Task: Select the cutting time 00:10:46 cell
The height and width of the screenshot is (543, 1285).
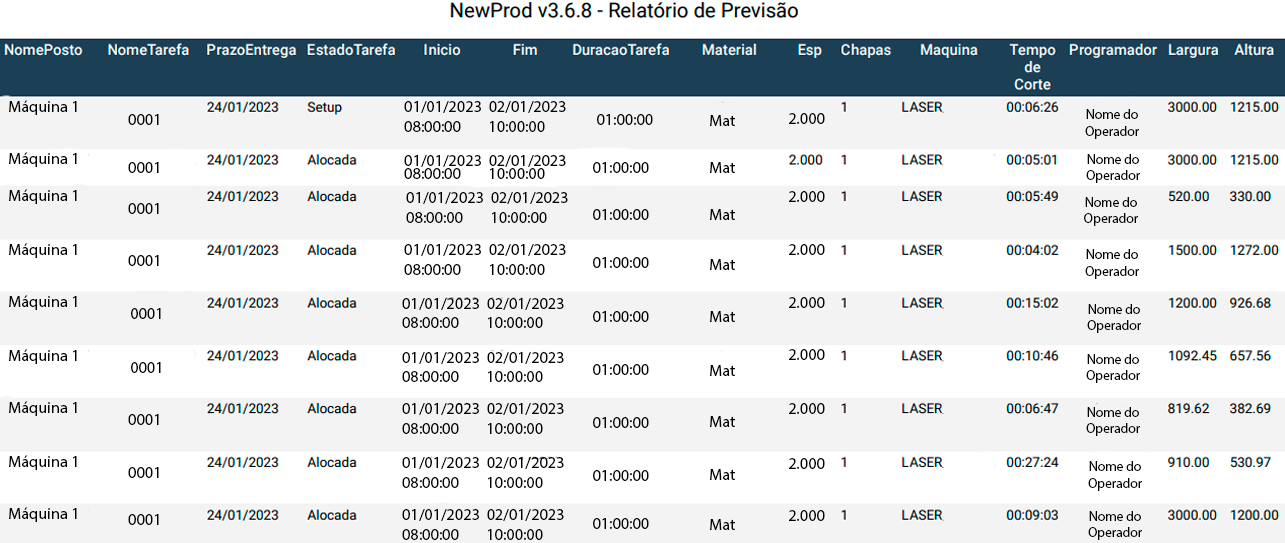Action: tap(1032, 356)
